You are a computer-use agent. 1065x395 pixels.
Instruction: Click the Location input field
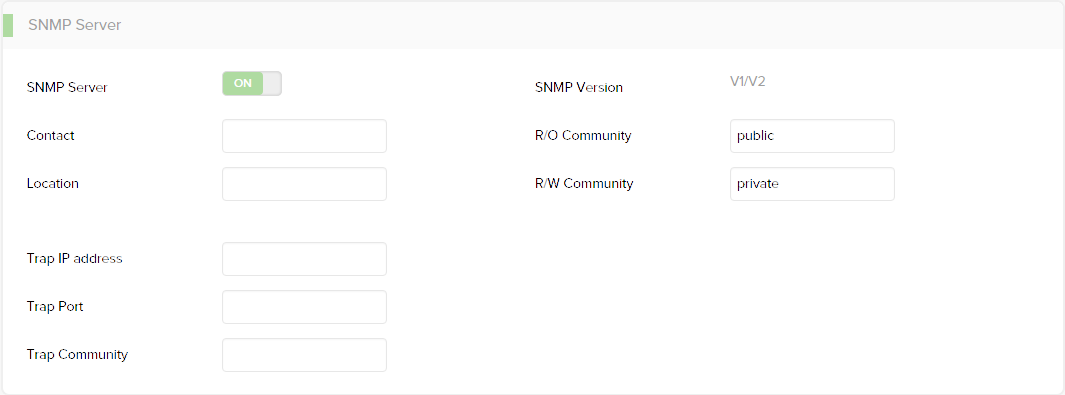click(304, 184)
